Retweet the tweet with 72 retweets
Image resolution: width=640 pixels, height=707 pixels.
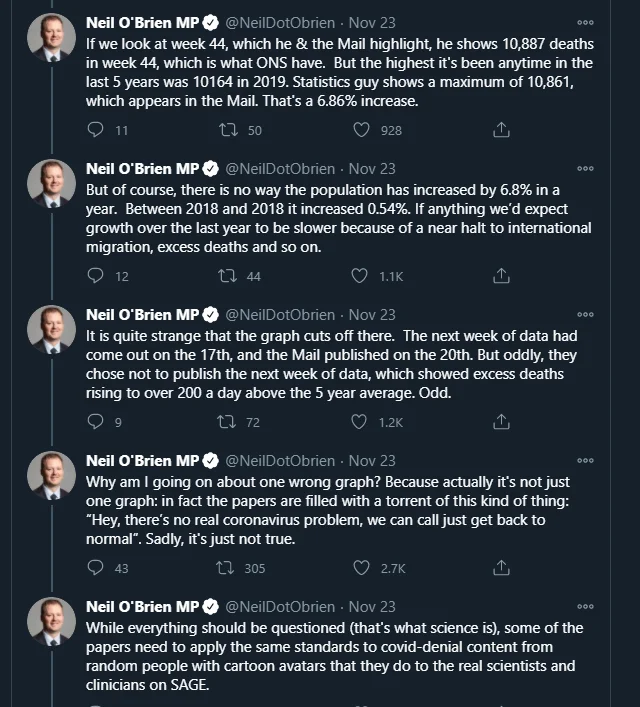(x=226, y=422)
